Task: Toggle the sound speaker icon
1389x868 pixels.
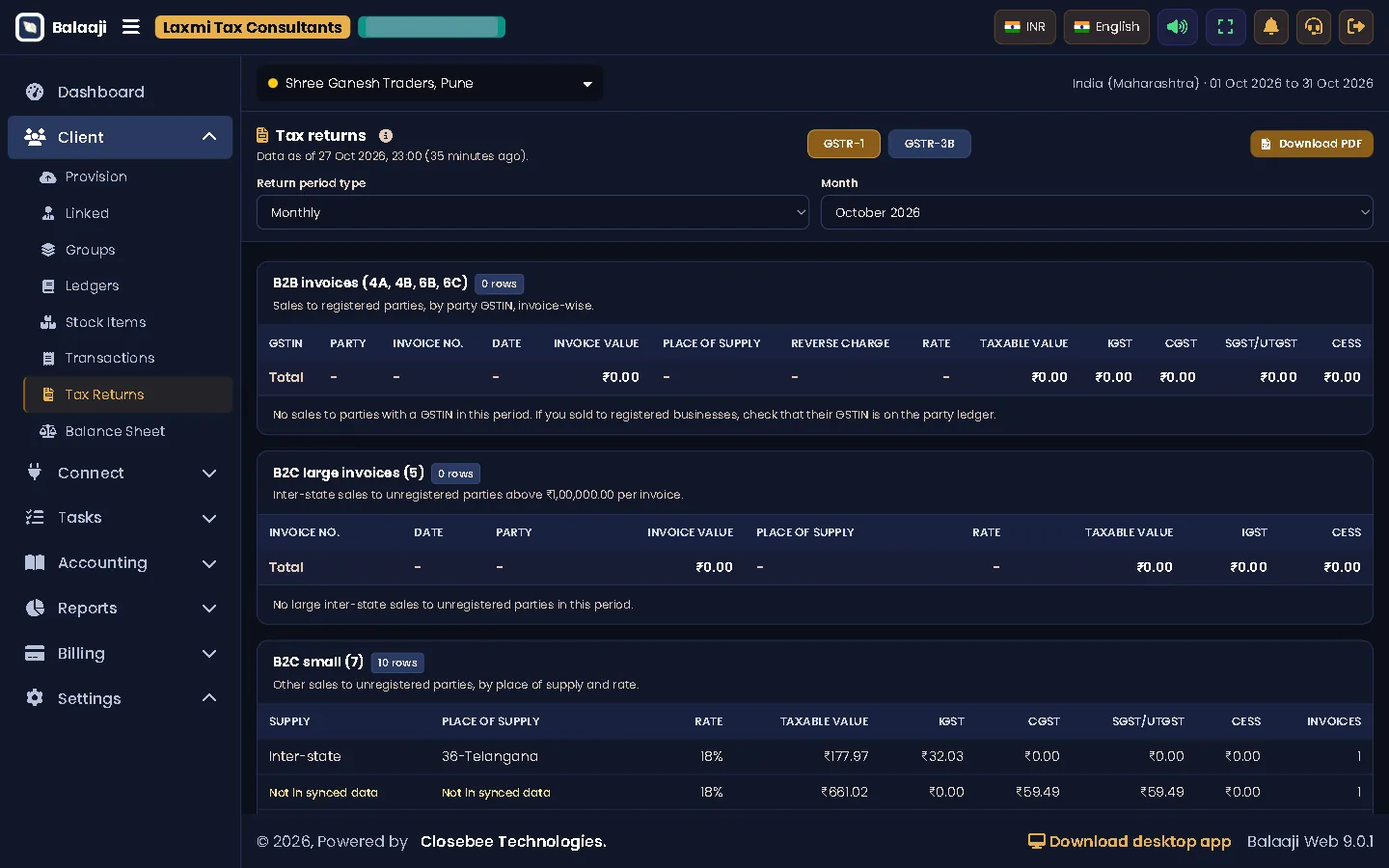Action: pos(1177,27)
